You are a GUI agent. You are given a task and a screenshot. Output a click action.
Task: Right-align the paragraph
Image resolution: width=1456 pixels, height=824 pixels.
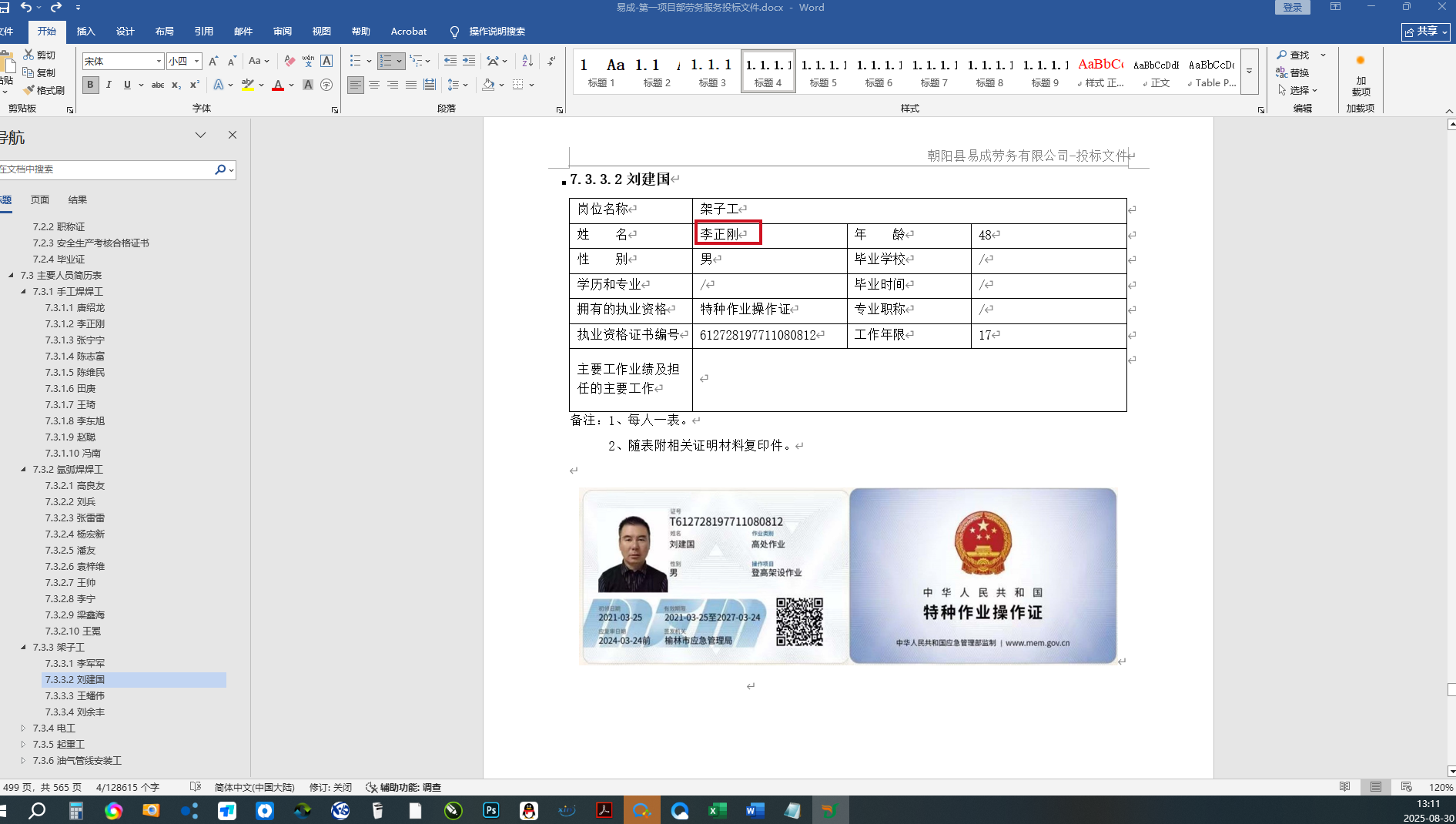pos(393,85)
